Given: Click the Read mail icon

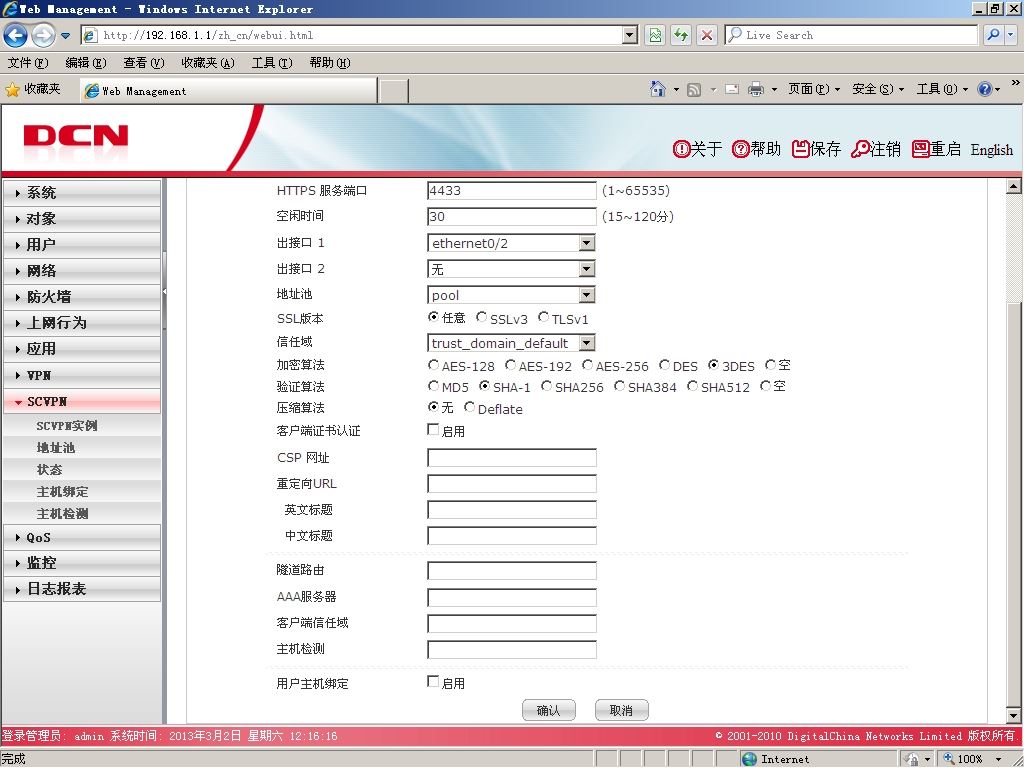Looking at the screenshot, I should 732,89.
